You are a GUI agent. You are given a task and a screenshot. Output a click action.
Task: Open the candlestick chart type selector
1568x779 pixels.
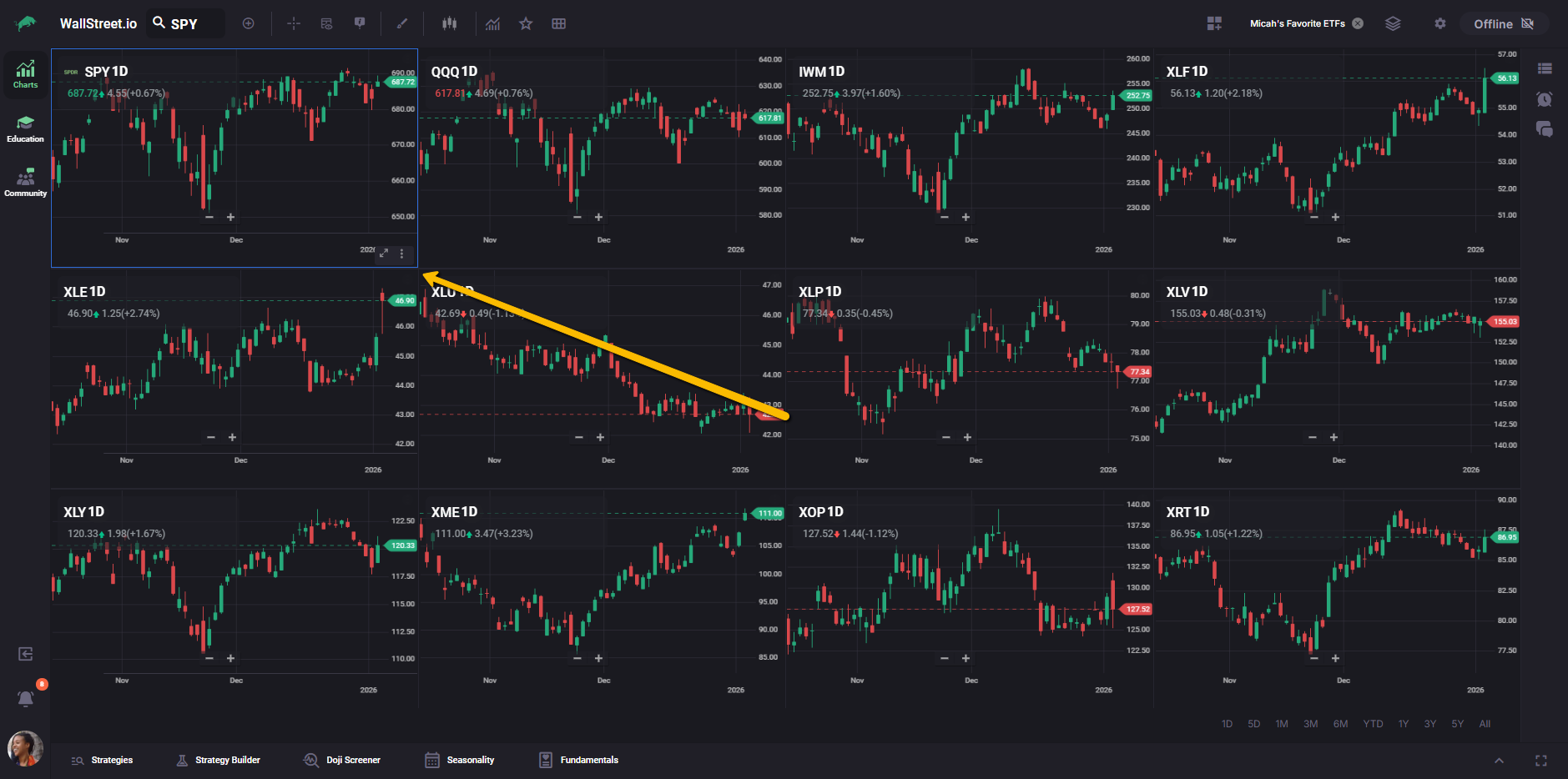450,23
